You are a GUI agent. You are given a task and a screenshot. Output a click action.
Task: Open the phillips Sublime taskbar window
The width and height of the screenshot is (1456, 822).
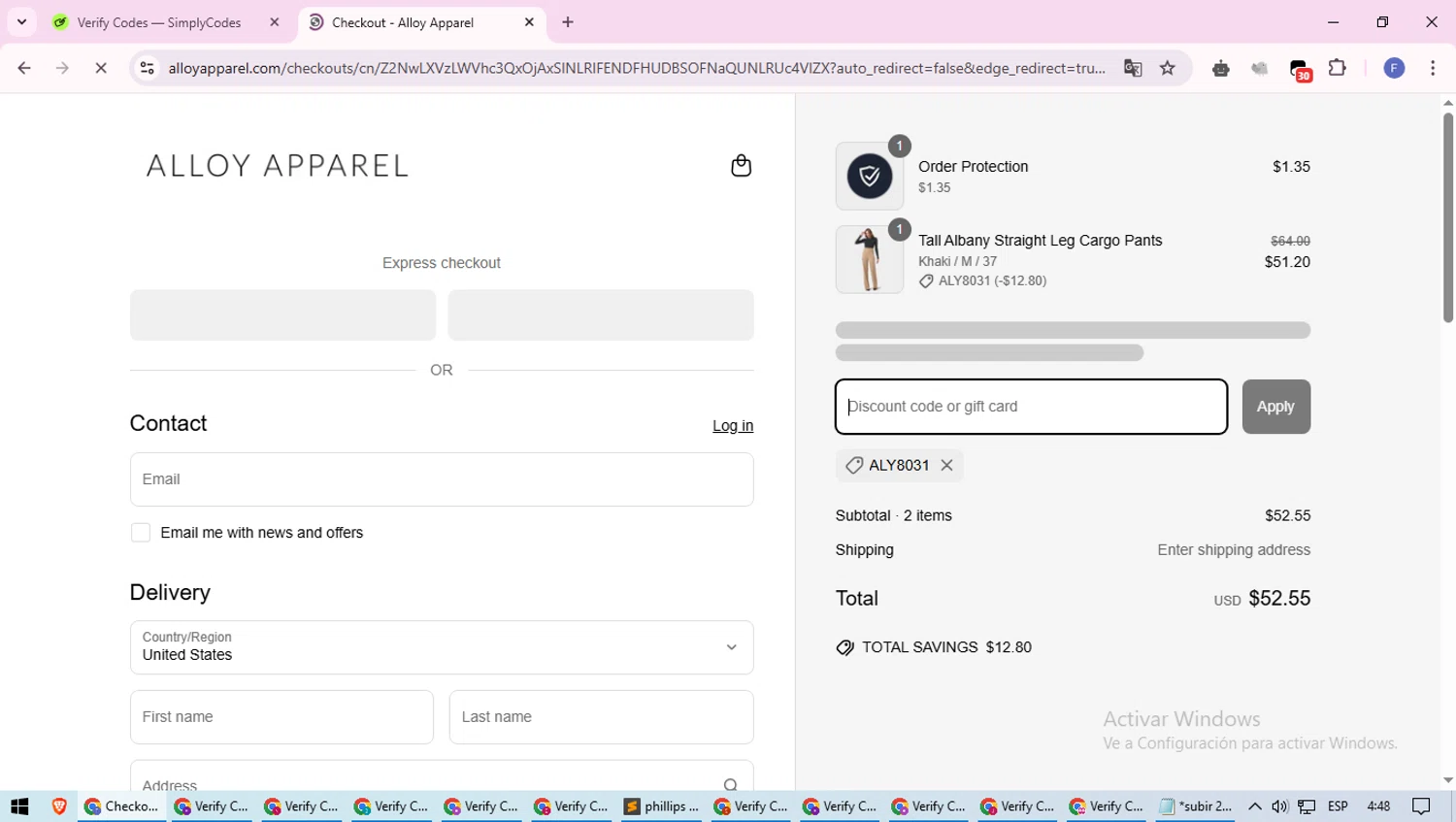point(661,806)
